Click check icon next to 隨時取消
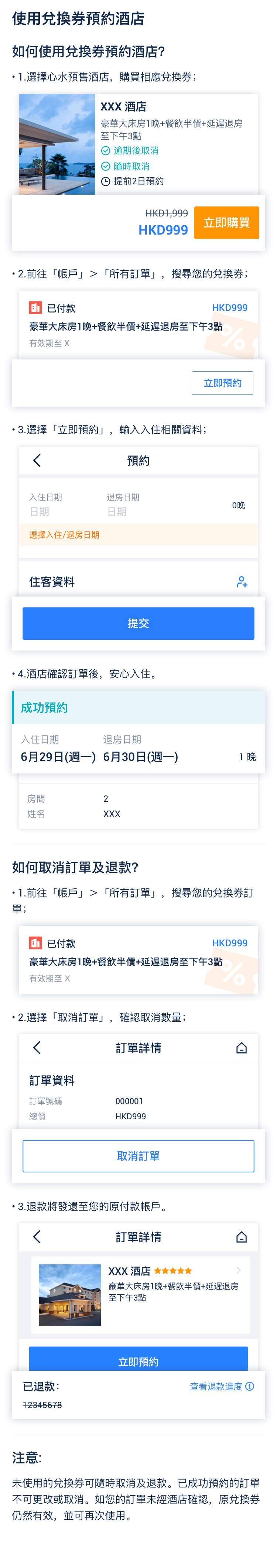This screenshot has width=277, height=1568. (x=105, y=166)
